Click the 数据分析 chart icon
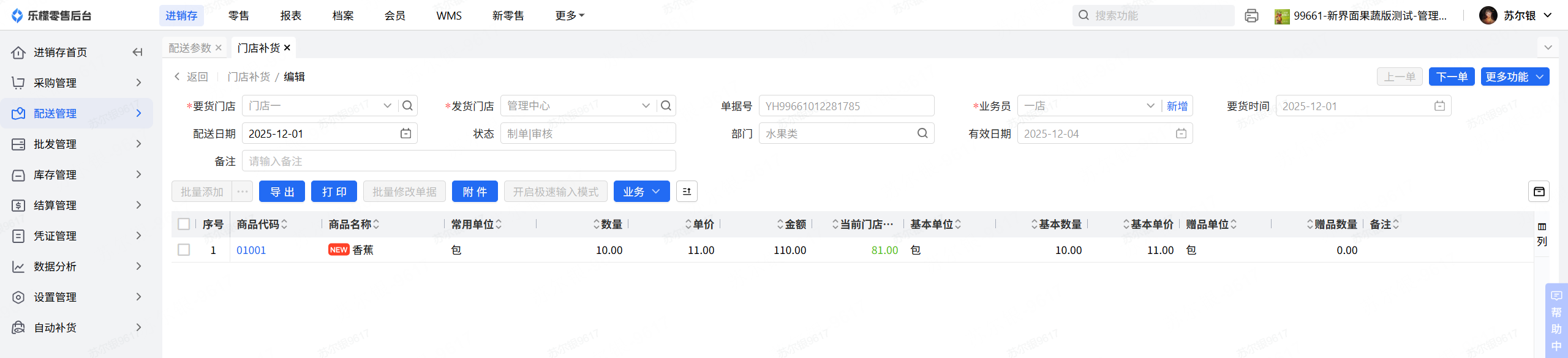1568x358 pixels. [x=18, y=267]
